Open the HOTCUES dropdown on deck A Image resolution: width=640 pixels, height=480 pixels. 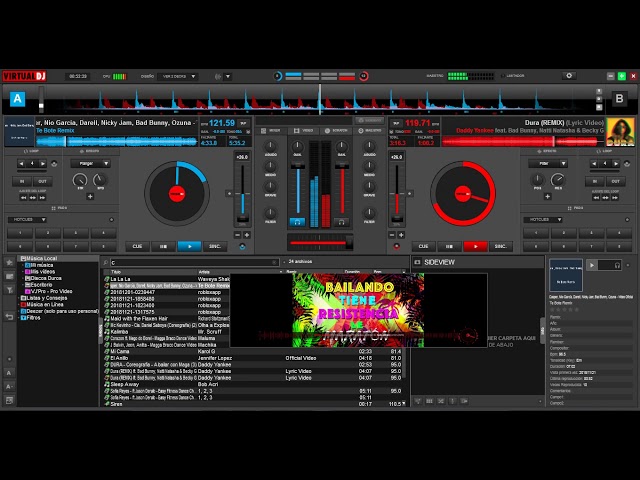(x=27, y=220)
